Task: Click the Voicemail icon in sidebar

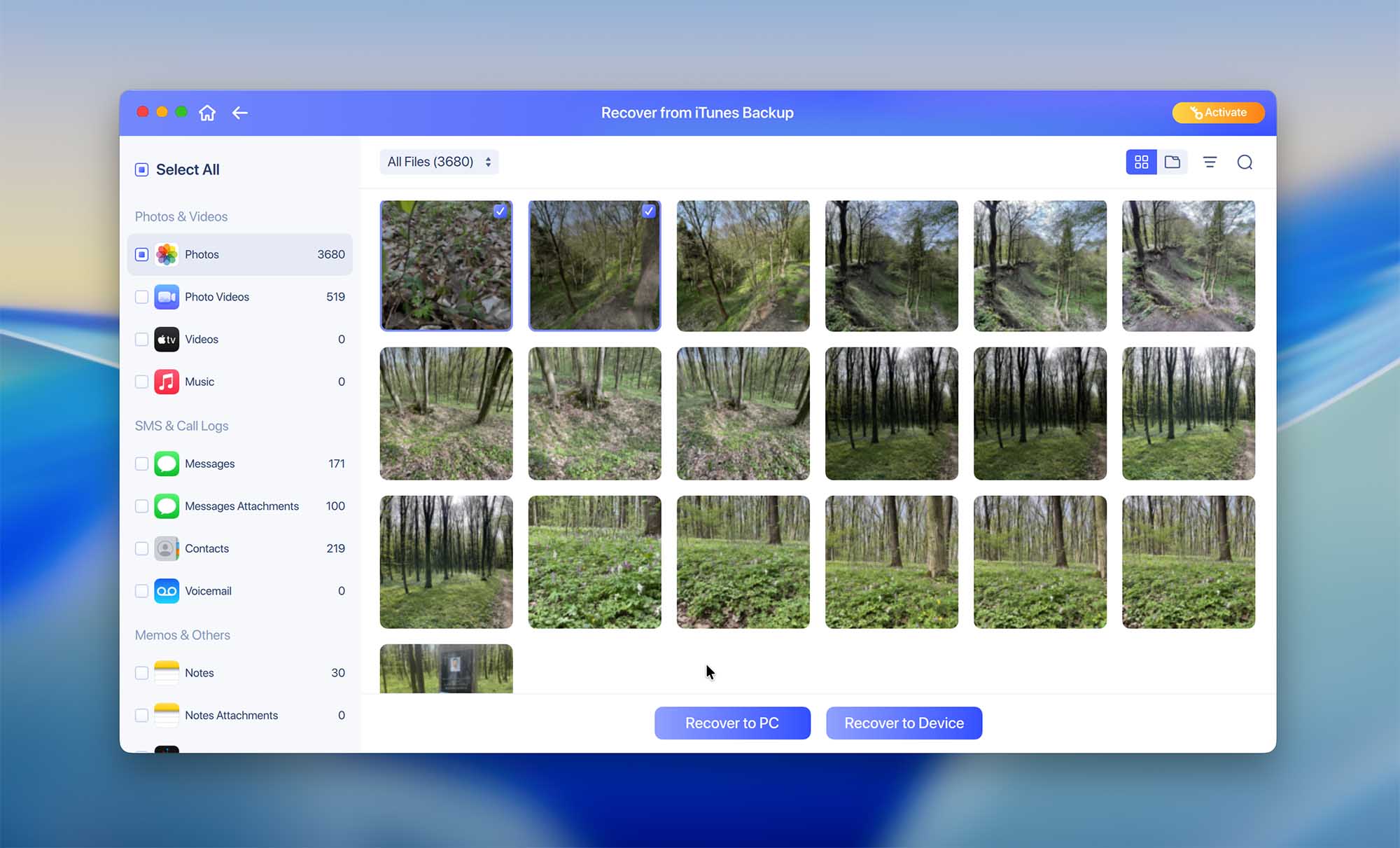Action: pyautogui.click(x=167, y=591)
